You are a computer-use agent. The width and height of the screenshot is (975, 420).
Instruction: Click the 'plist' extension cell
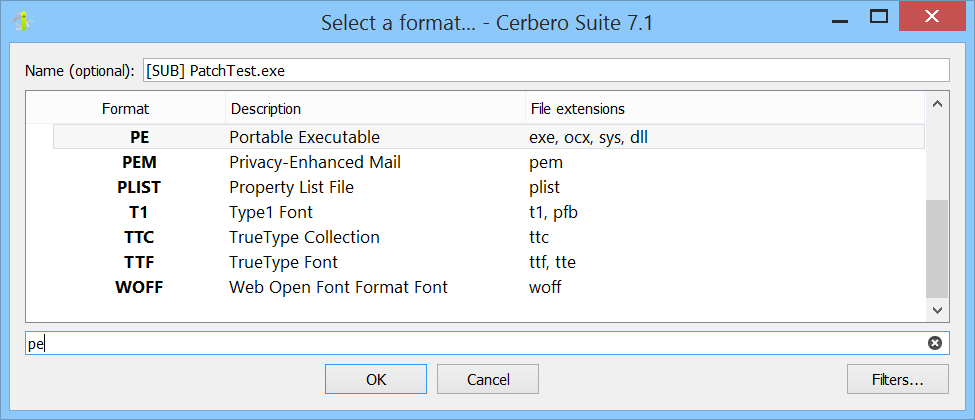pos(545,187)
